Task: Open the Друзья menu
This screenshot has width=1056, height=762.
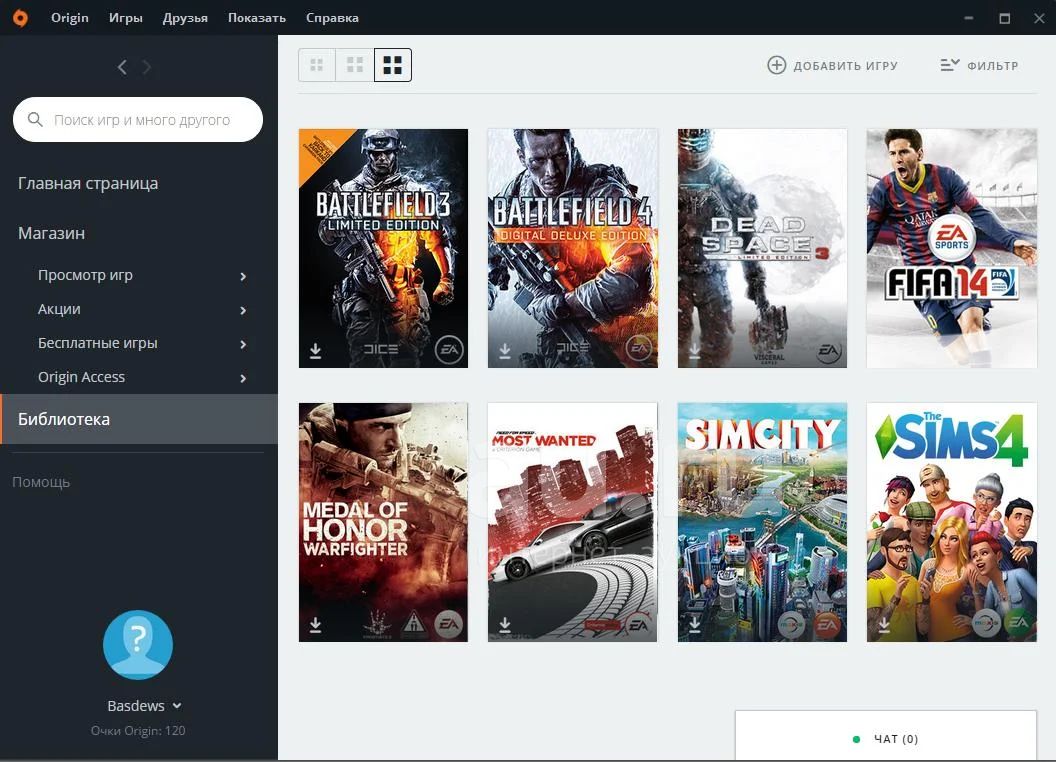Action: coord(185,18)
